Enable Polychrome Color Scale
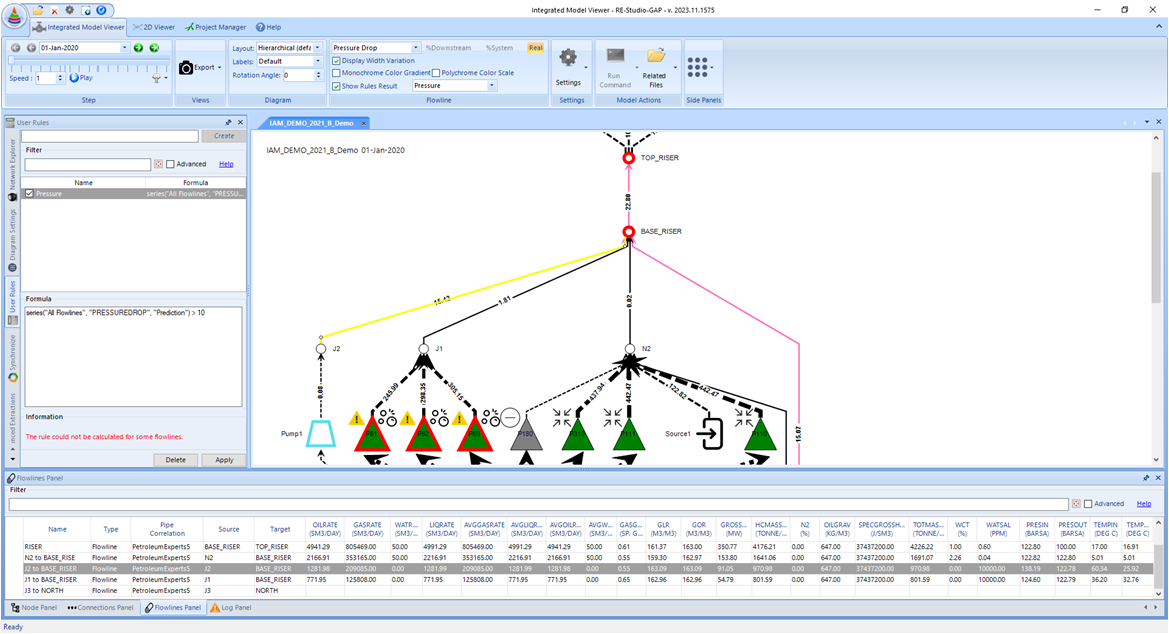The image size is (1169, 634). point(436,73)
